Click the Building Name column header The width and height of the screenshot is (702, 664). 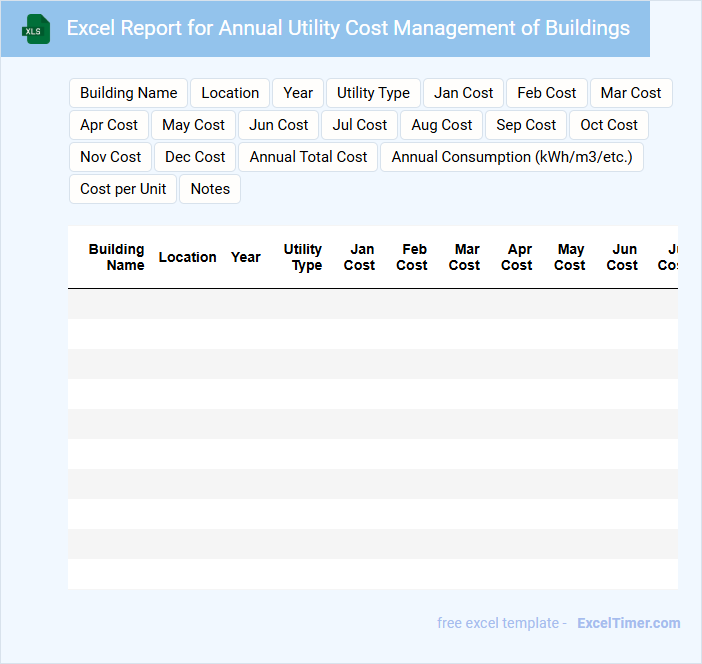pyautogui.click(x=116, y=257)
